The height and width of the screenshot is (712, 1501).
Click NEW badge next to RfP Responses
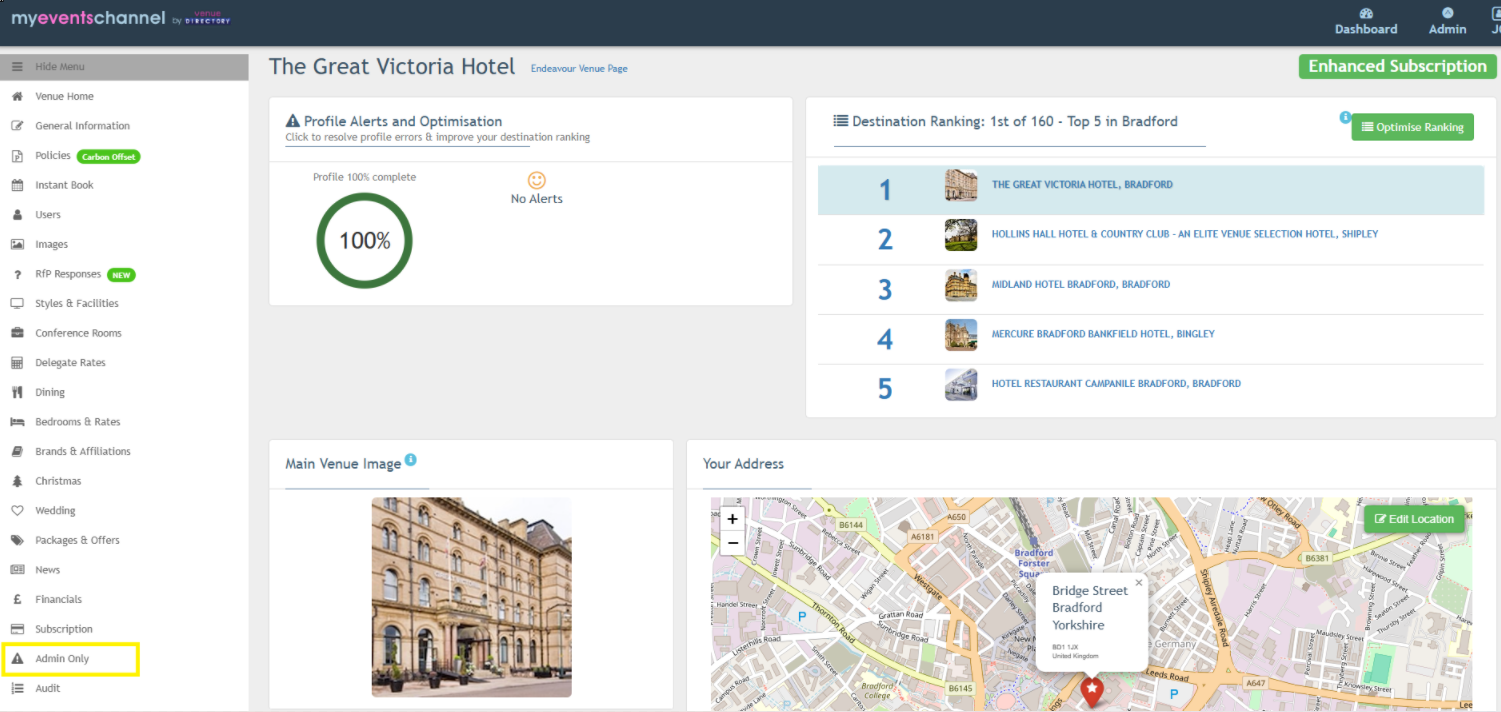click(121, 275)
